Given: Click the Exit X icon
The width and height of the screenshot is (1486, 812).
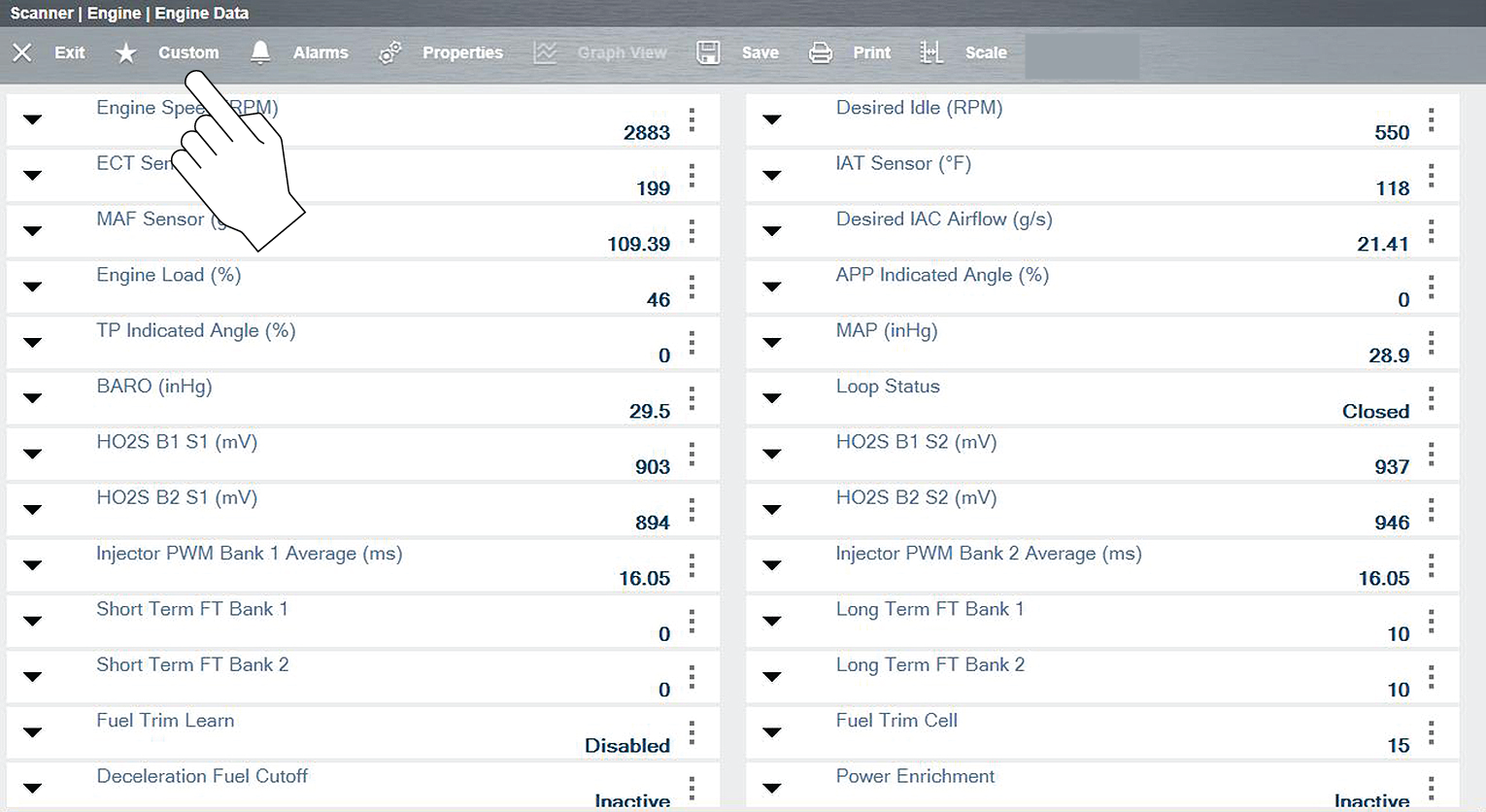Looking at the screenshot, I should (x=22, y=52).
